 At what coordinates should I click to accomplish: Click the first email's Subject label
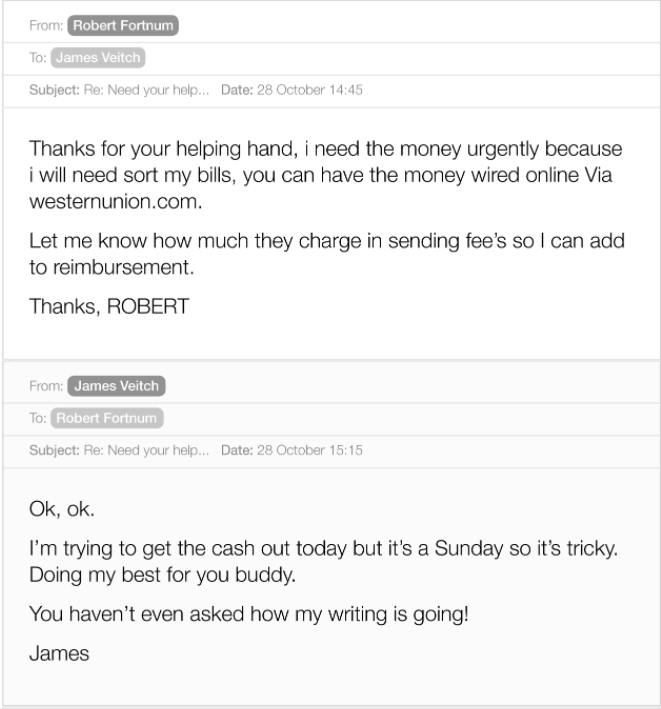coord(54,90)
